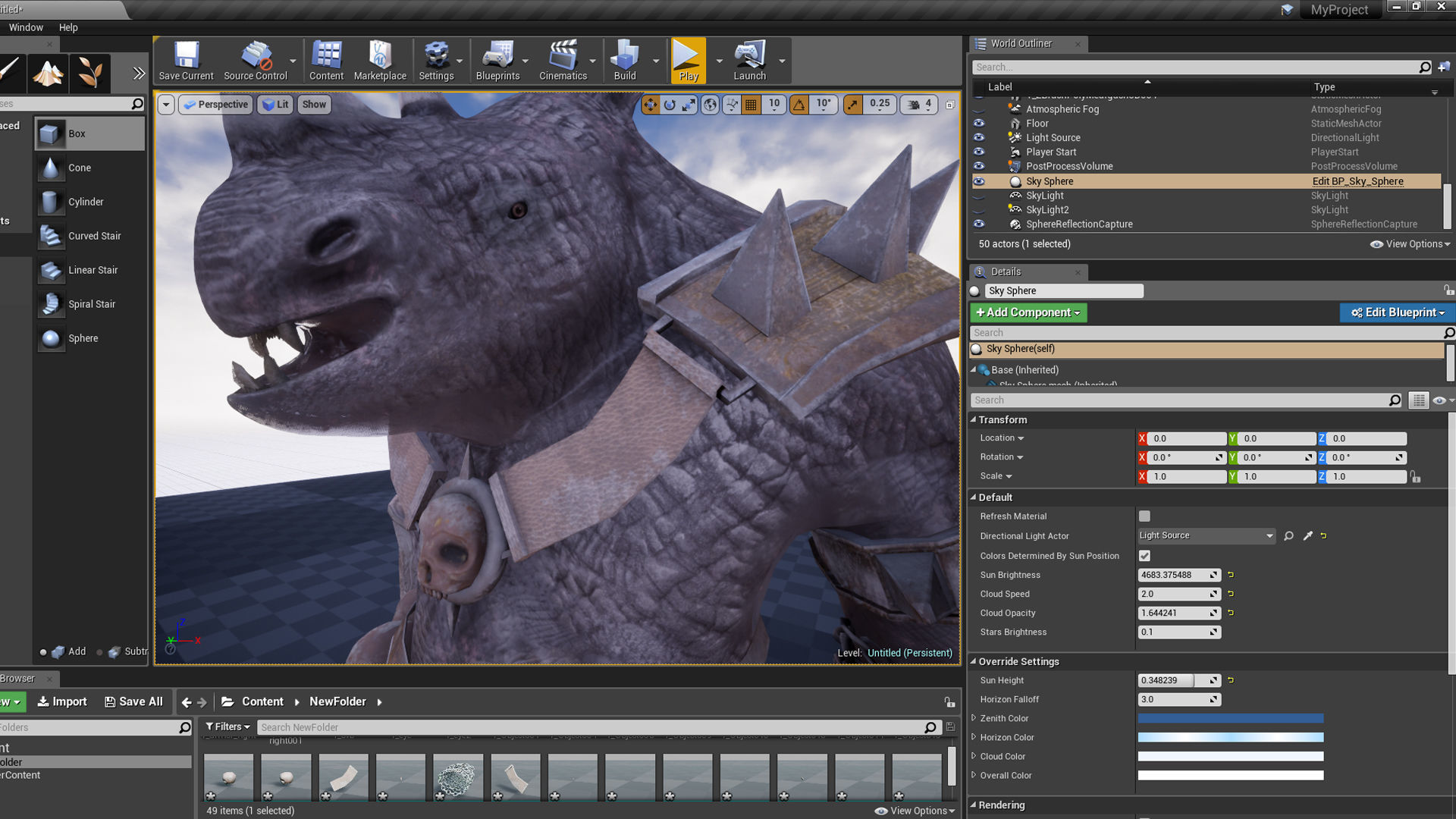Toggle scale snapping in viewport
1456x819 pixels.
[853, 105]
